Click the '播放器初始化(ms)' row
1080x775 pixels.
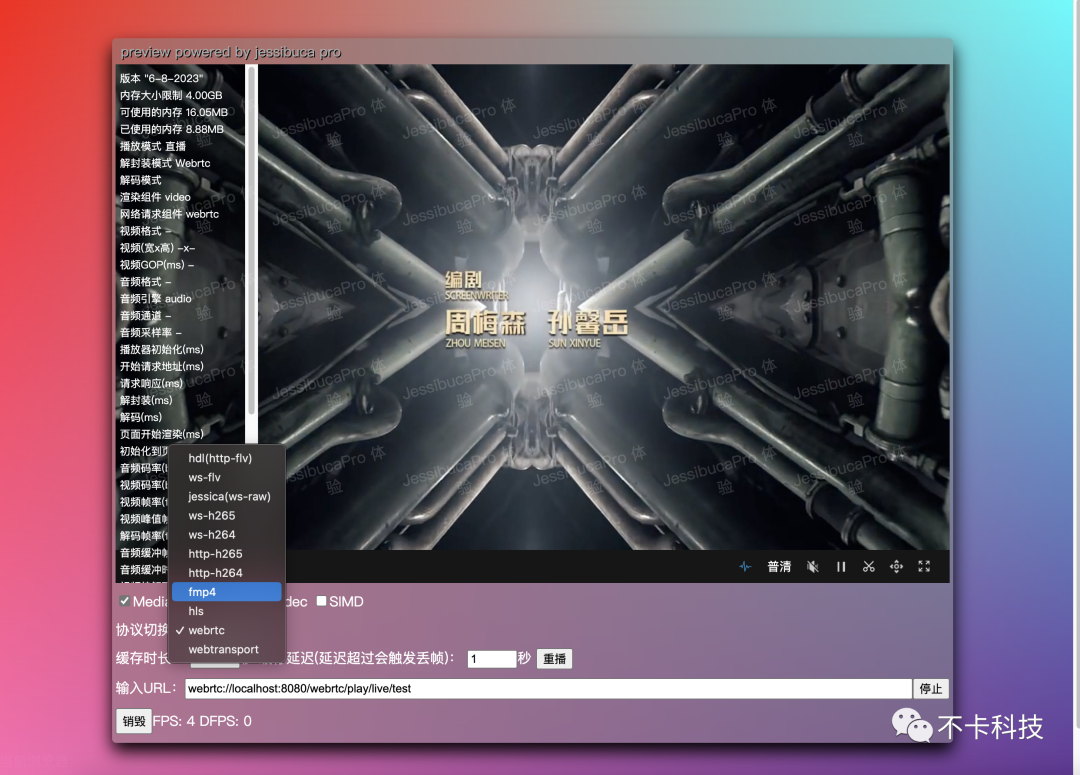click(162, 350)
